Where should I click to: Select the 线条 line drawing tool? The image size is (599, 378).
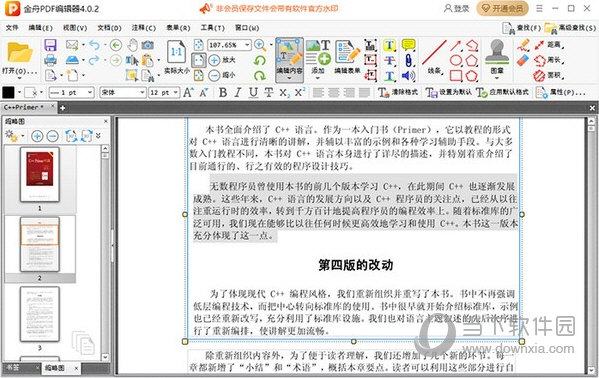434,57
